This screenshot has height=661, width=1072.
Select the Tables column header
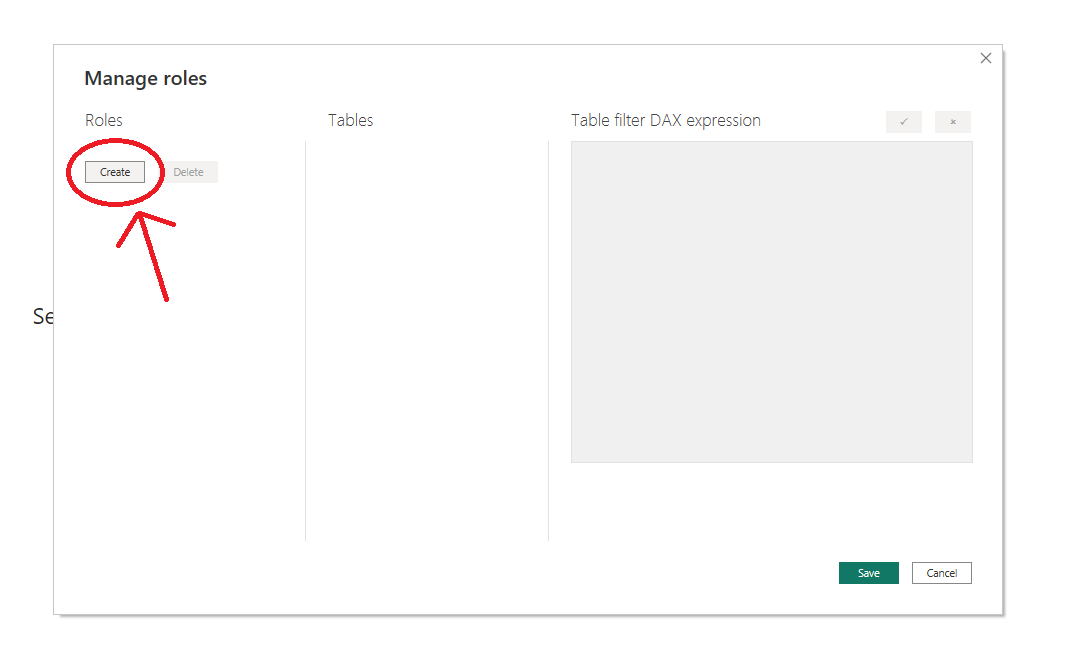[350, 120]
